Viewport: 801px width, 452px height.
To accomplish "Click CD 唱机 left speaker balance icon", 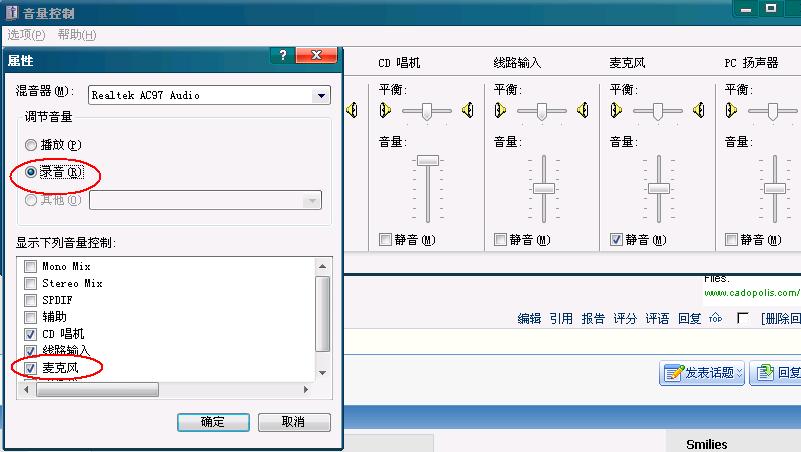I will coord(385,110).
